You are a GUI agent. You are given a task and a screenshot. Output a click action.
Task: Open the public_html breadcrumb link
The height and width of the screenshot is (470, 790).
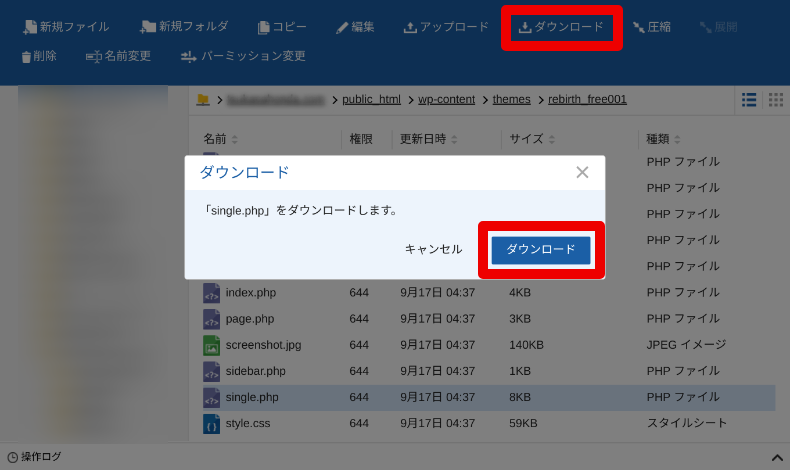pyautogui.click(x=371, y=99)
